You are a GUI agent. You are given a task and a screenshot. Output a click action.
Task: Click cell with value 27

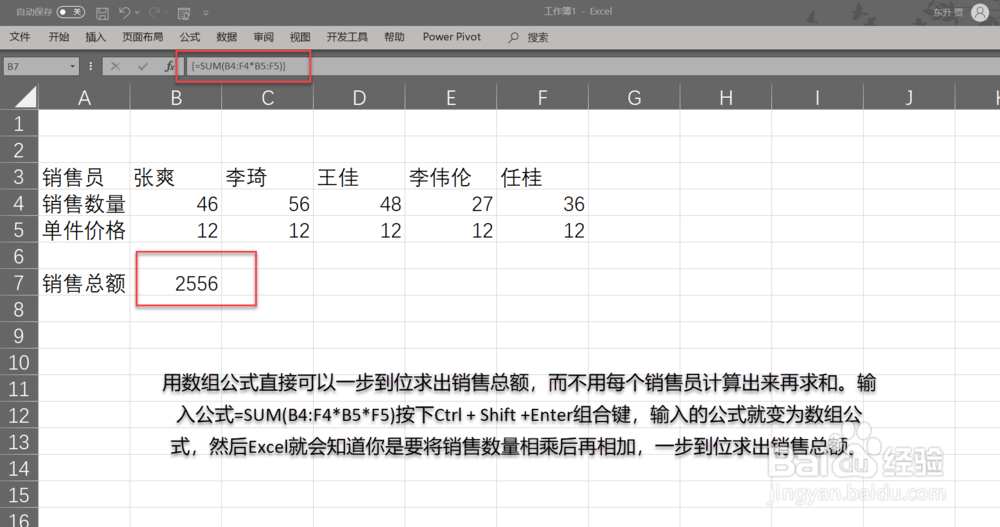451,204
